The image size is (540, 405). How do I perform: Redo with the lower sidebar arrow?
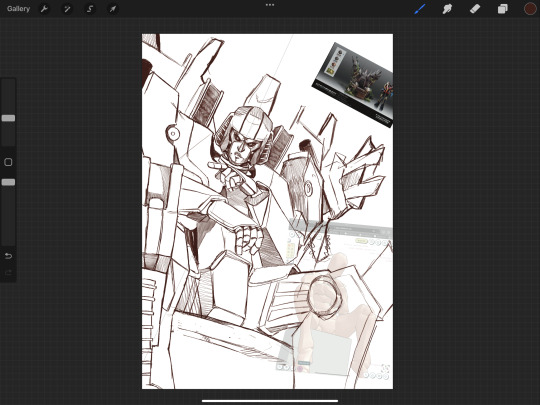[x=8, y=273]
